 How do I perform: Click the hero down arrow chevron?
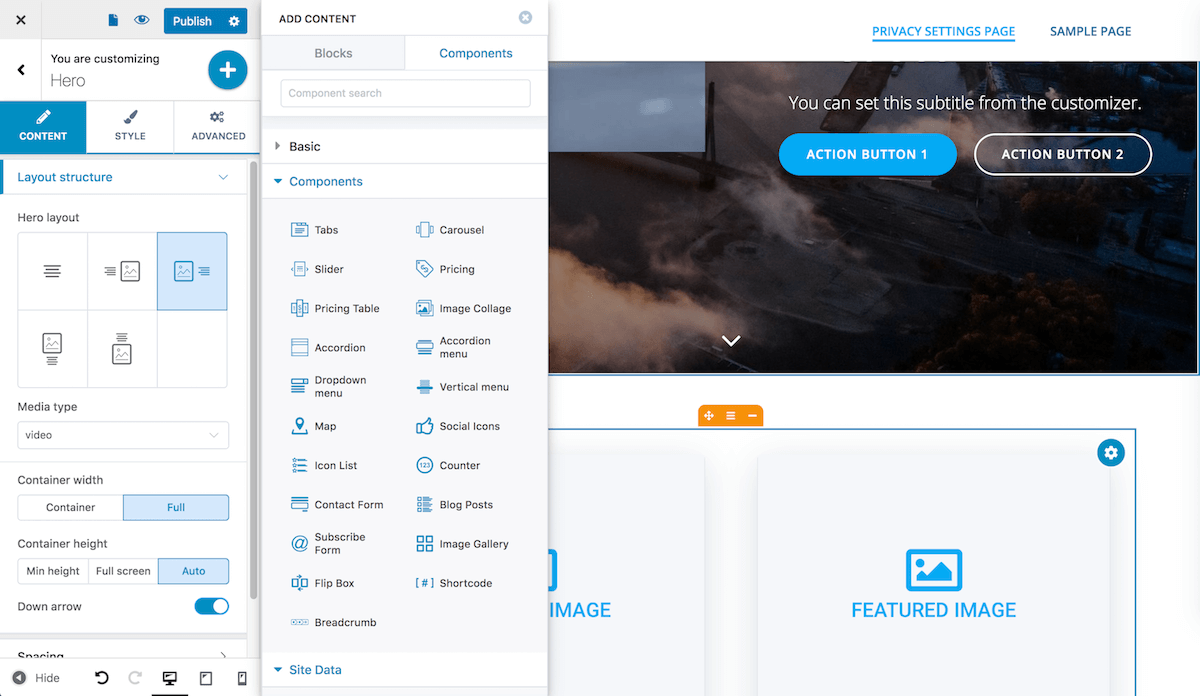click(731, 341)
